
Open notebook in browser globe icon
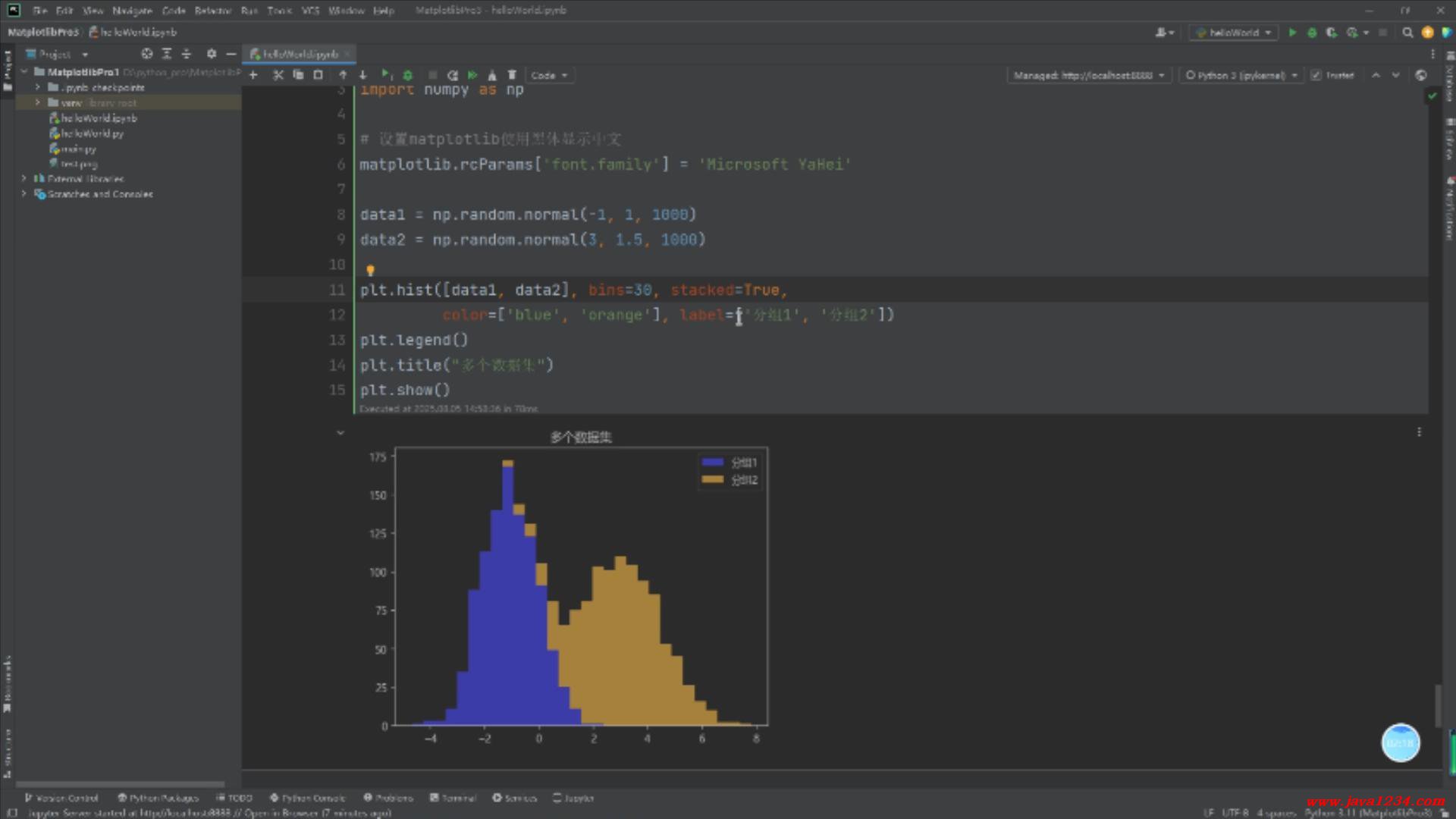[1421, 75]
